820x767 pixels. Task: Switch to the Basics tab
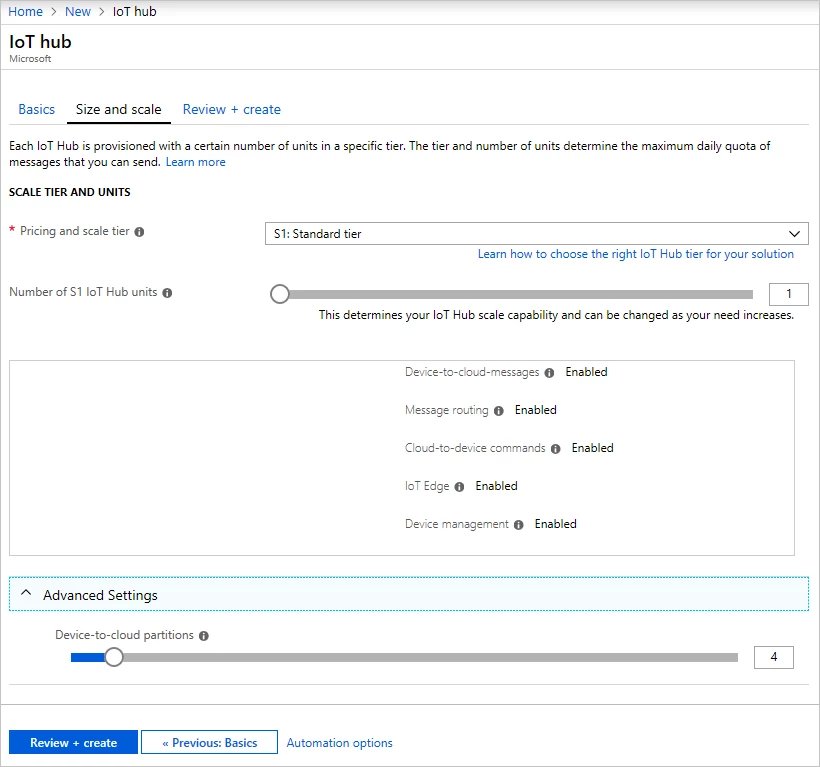[x=37, y=109]
